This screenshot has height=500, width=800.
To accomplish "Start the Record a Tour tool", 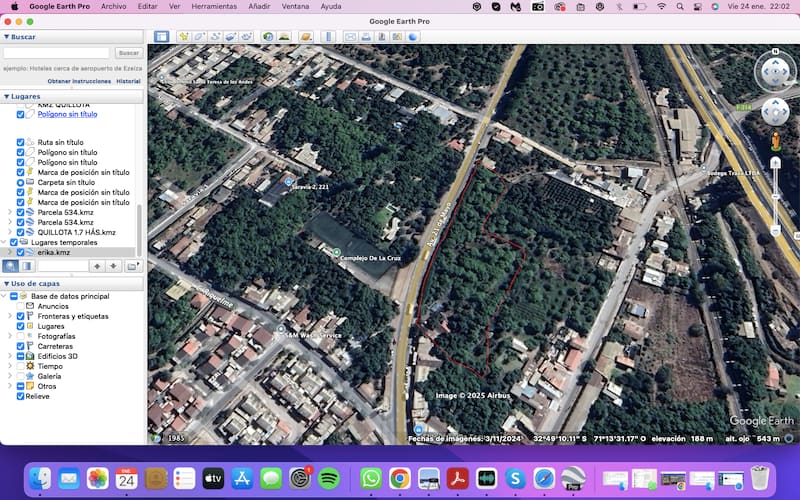I will tap(247, 37).
